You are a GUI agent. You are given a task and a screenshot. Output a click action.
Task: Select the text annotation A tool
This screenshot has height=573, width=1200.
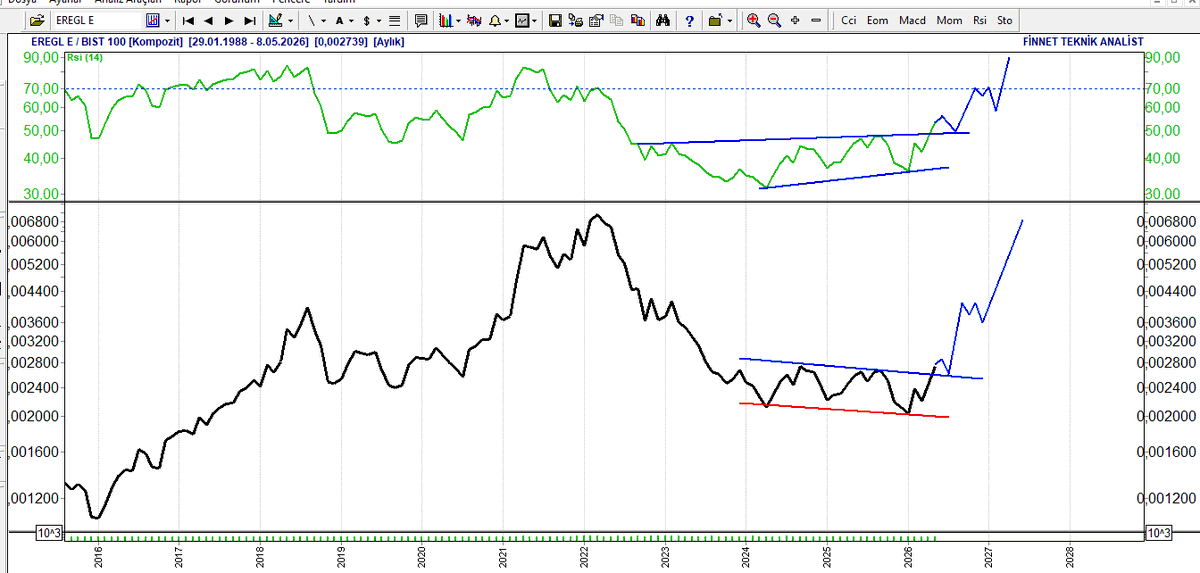pyautogui.click(x=340, y=20)
